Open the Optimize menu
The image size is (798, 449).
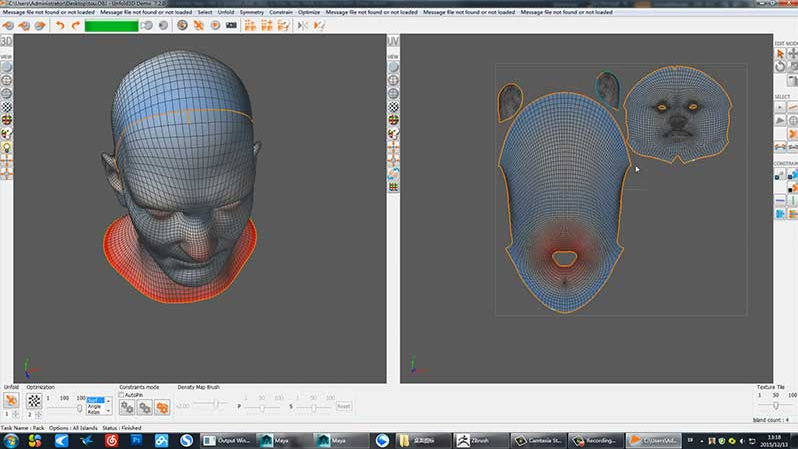point(309,12)
